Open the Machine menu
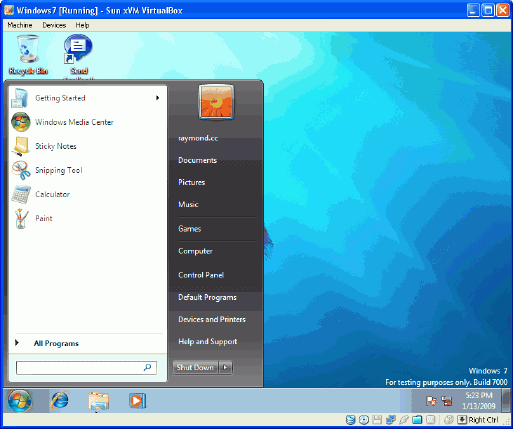 pos(20,25)
